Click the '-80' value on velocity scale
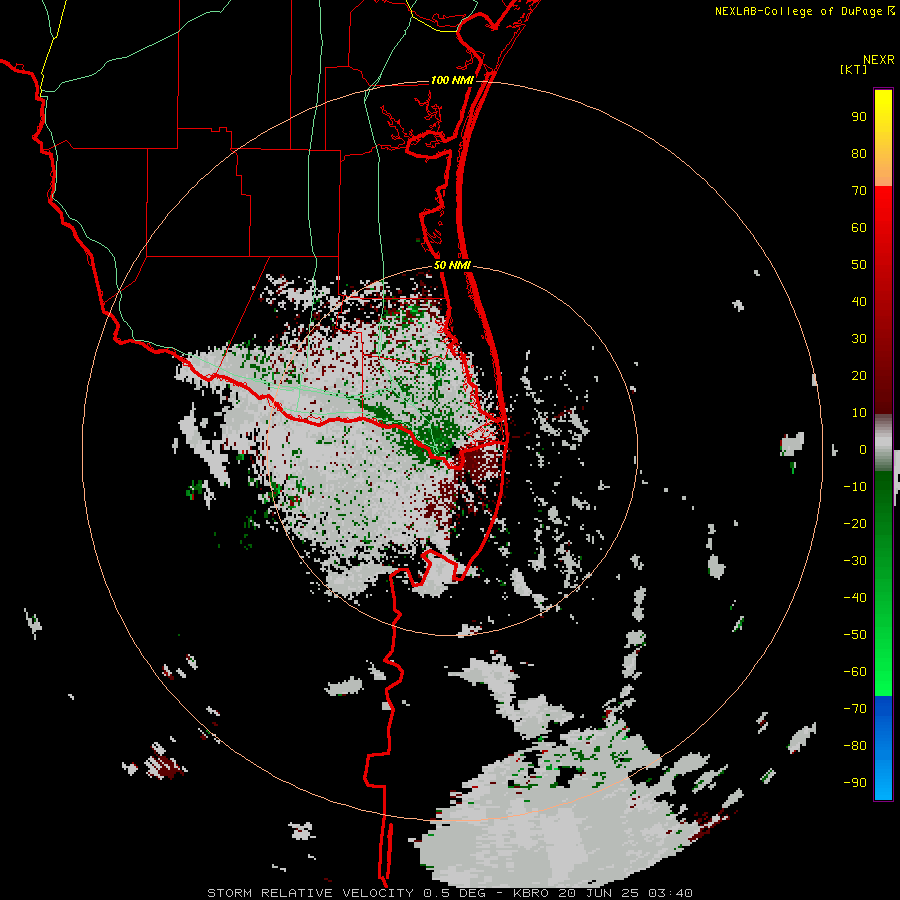 [855, 746]
